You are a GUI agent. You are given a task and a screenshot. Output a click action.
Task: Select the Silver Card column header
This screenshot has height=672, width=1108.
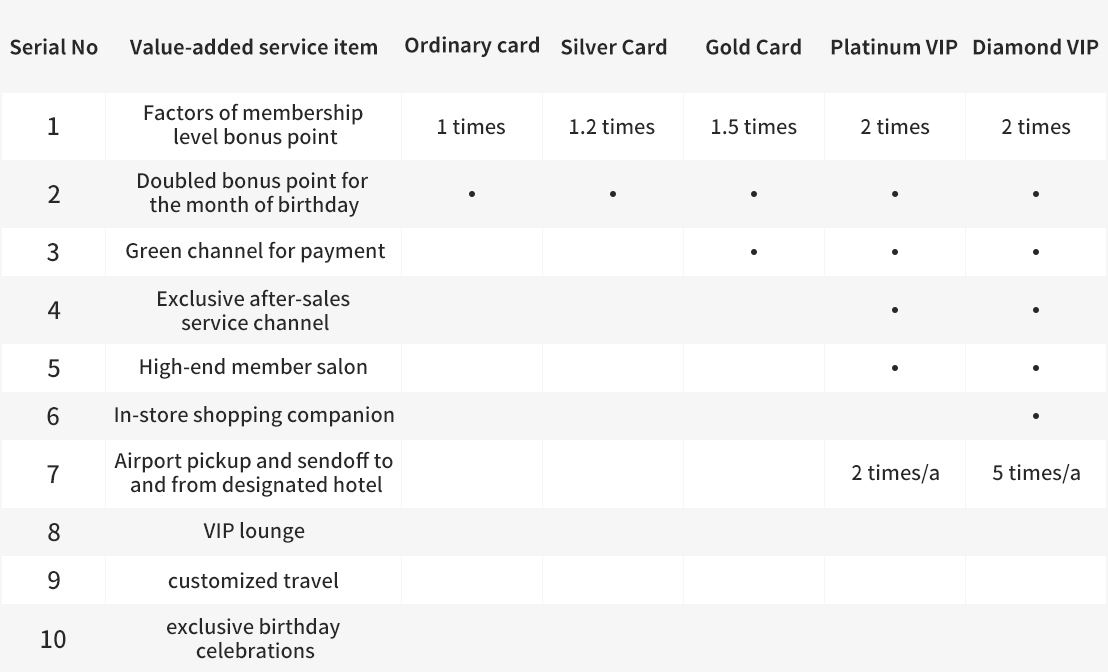point(613,47)
